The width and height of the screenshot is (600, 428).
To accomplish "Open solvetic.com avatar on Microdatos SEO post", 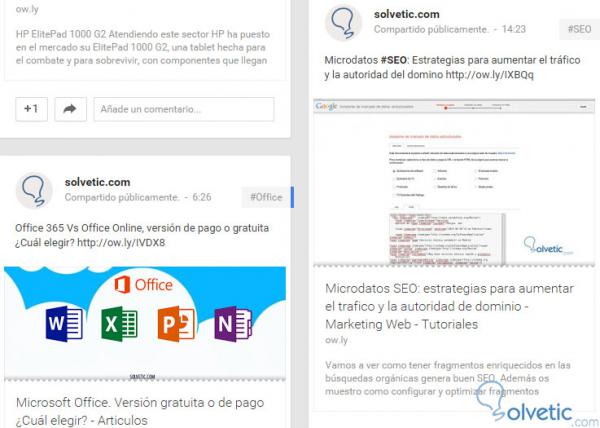I will (343, 23).
